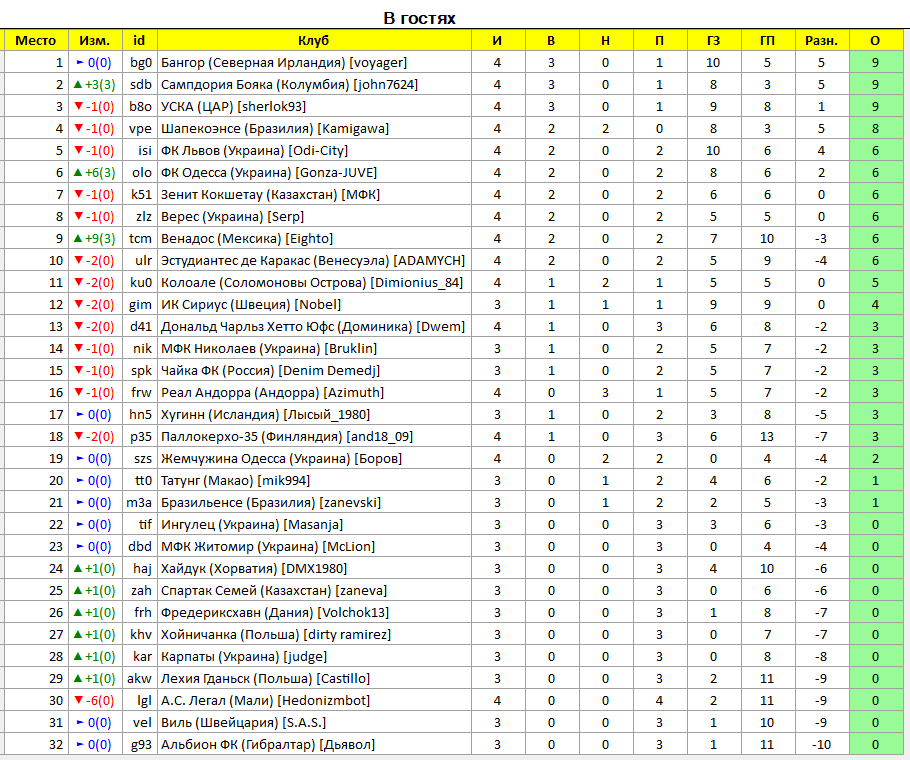Click the points cell '2' for Жемчужина Одесса
The height and width of the screenshot is (760, 910).
[875, 459]
